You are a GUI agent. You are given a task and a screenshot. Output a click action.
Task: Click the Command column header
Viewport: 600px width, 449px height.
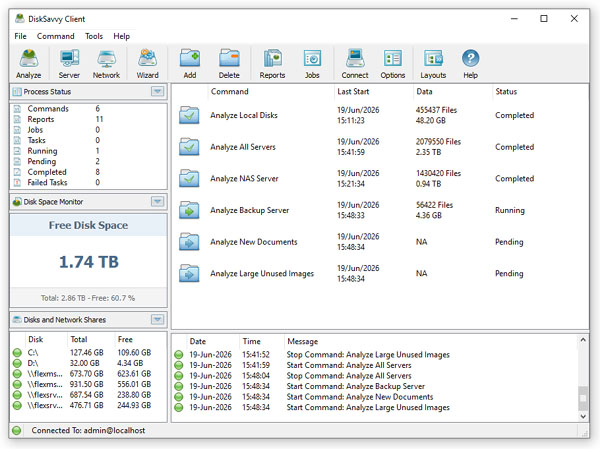click(271, 92)
